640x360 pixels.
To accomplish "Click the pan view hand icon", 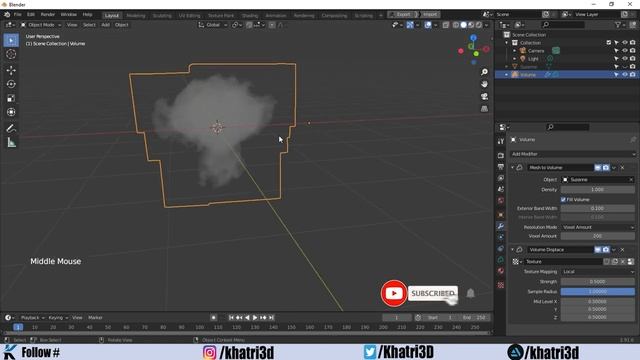I will (484, 84).
